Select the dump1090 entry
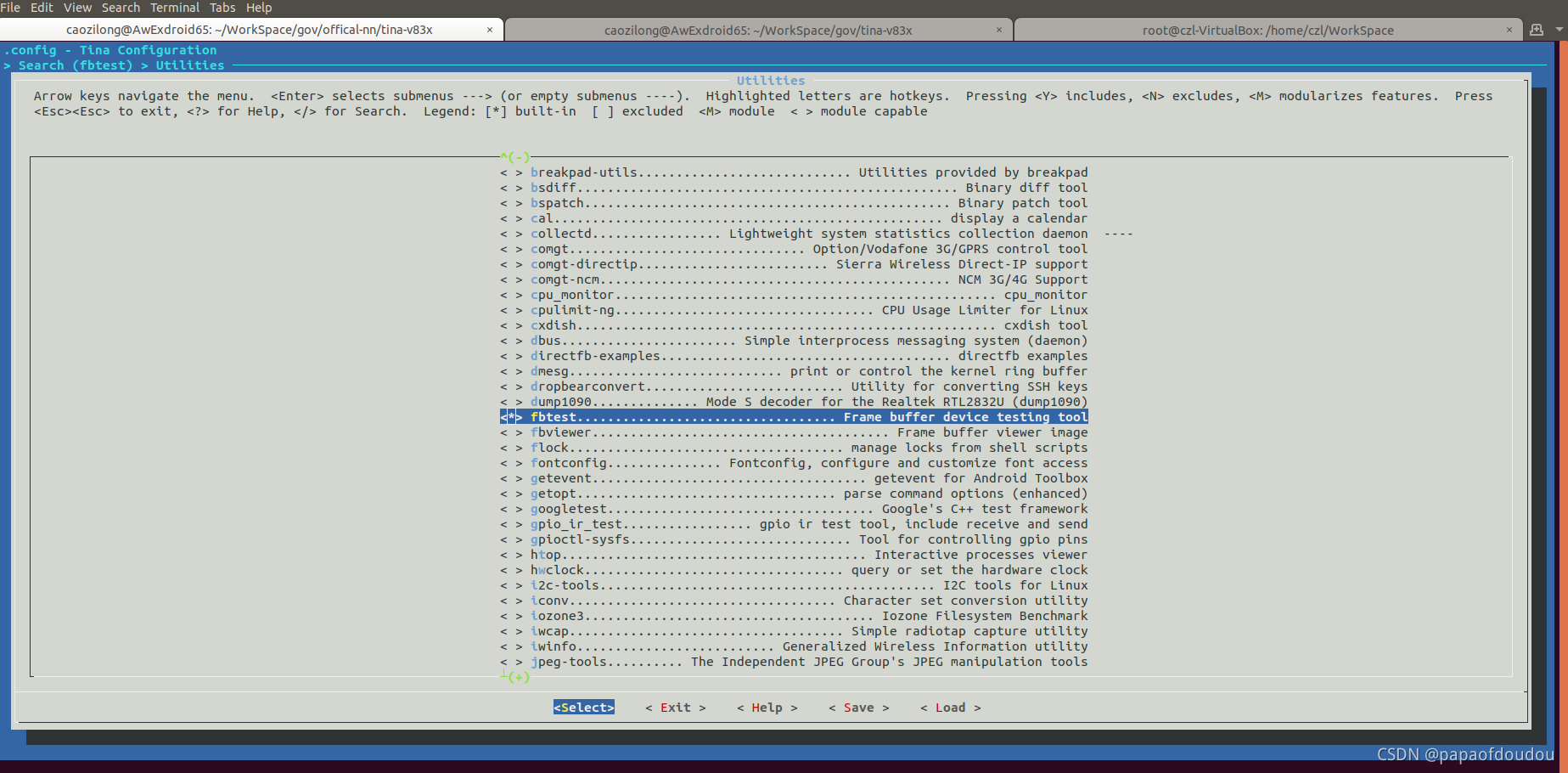This screenshot has width=1568, height=773. (794, 402)
